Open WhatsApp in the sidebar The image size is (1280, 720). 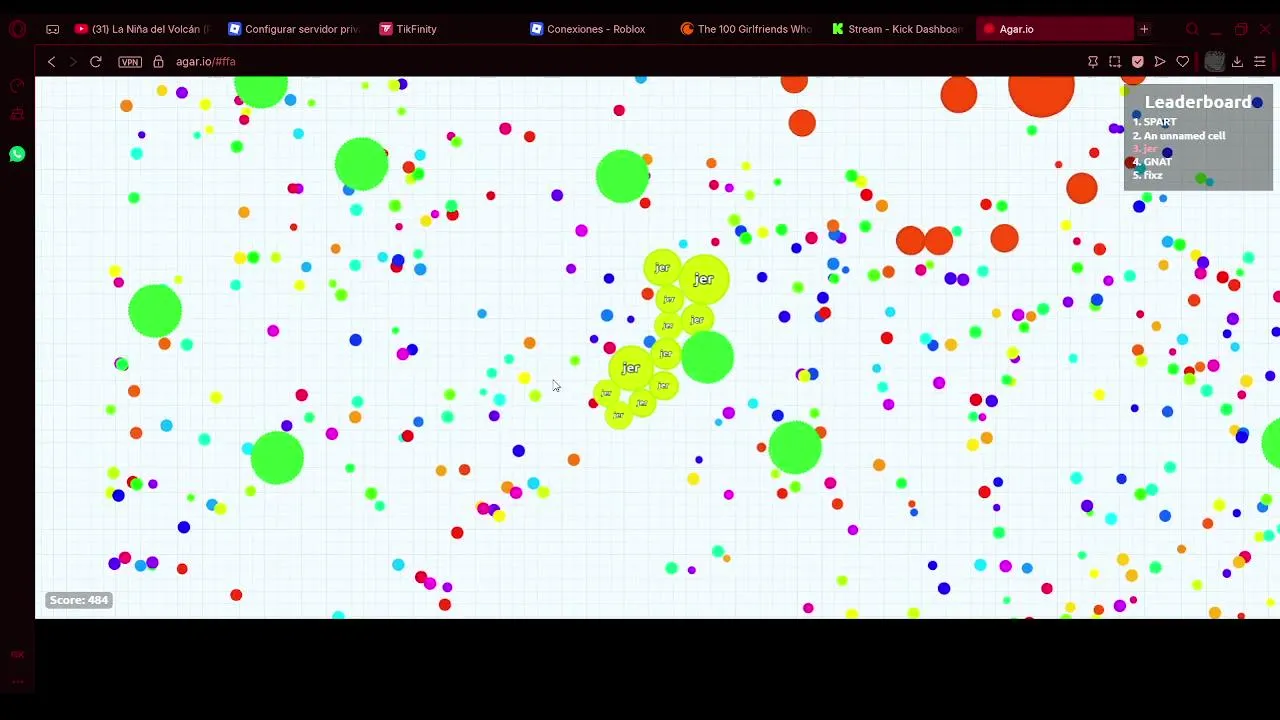tap(17, 154)
